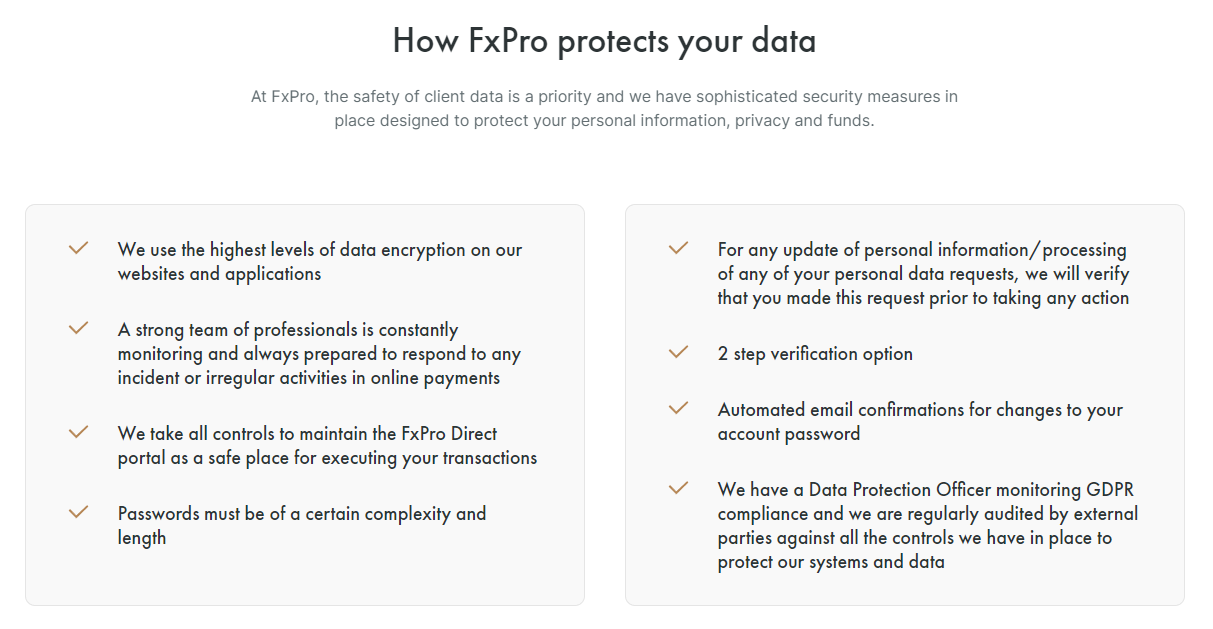This screenshot has height=629, width=1213.
Task: Click the checkmark next to passwords complexity item
Action: (78, 512)
